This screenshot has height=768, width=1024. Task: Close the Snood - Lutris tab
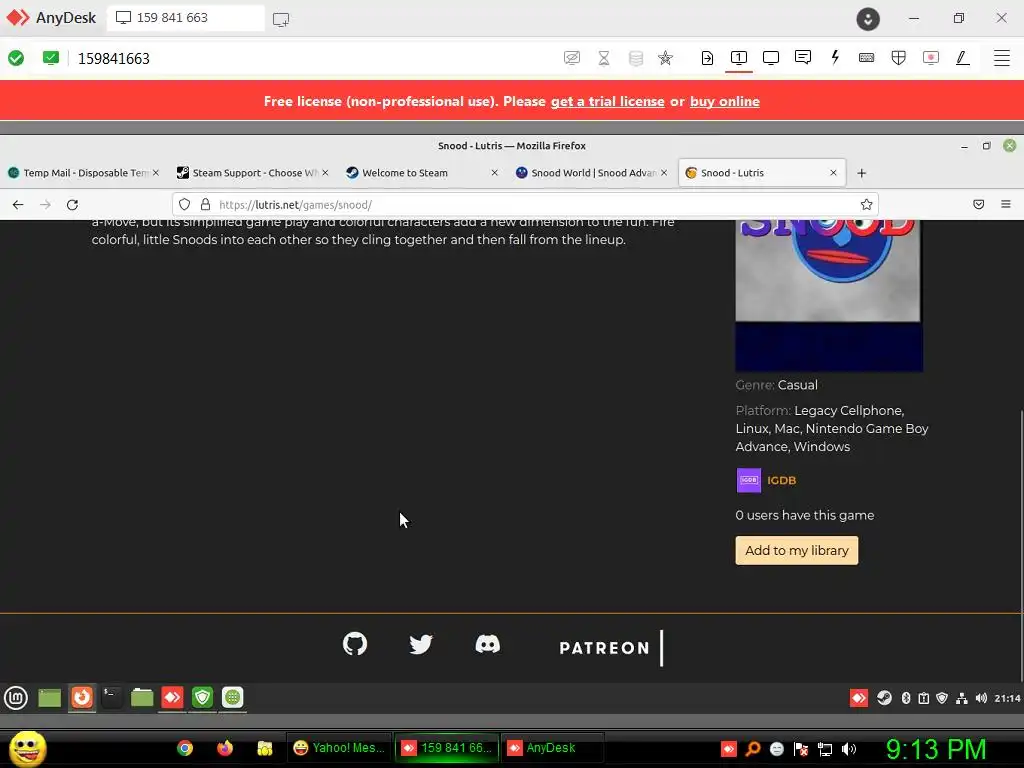click(833, 173)
